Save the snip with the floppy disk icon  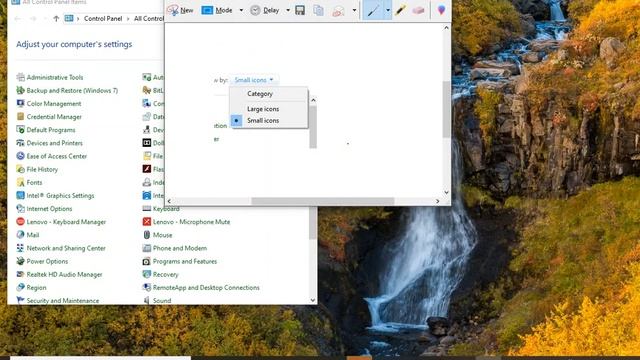pos(300,10)
